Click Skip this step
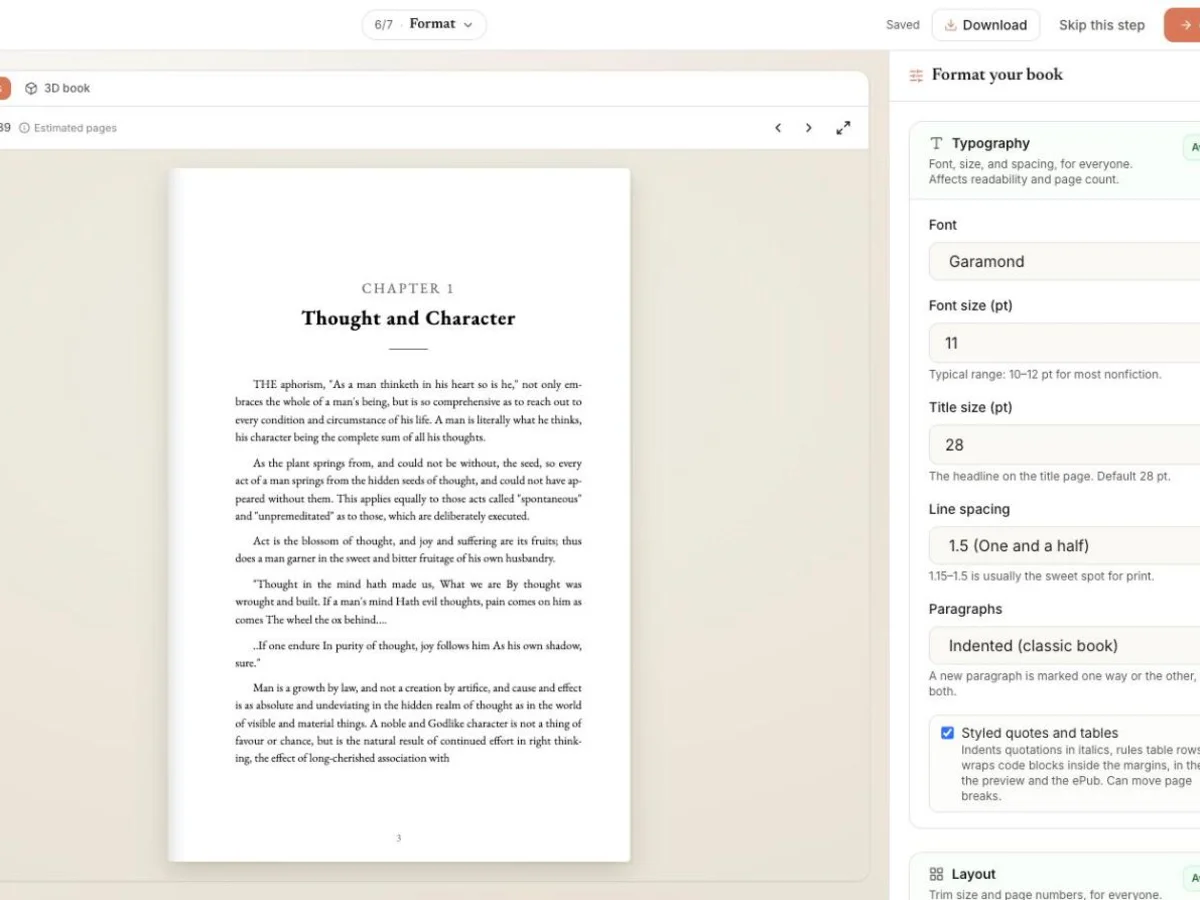 (1101, 25)
